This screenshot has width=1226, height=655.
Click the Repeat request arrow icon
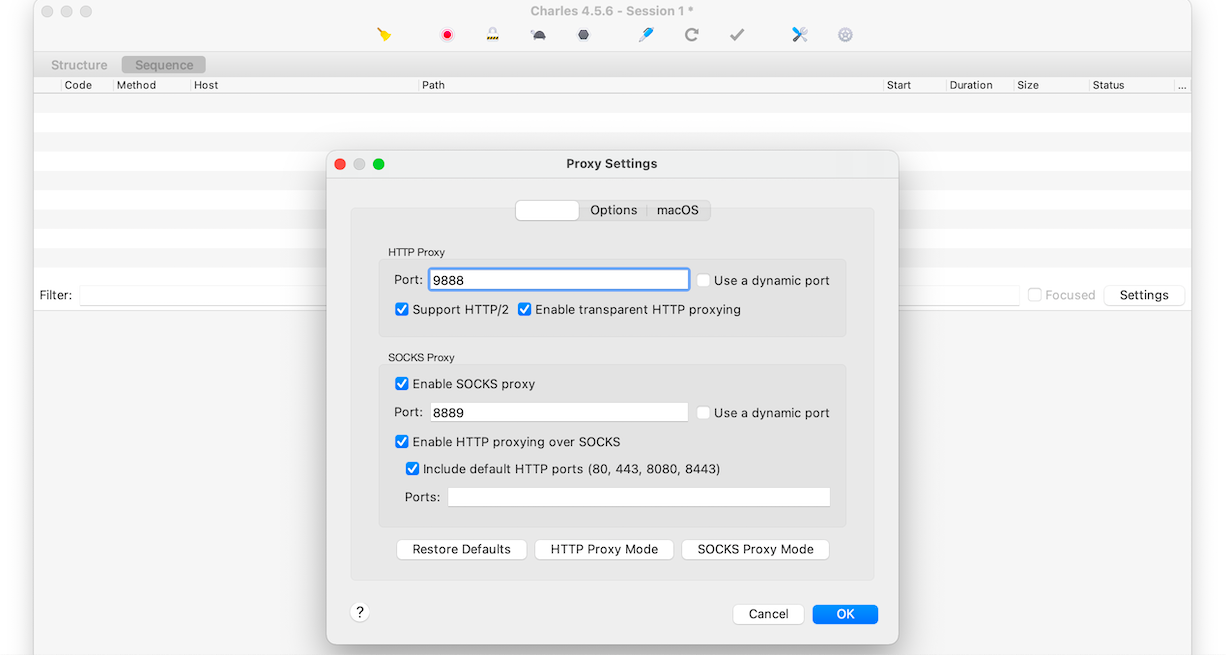[691, 35]
